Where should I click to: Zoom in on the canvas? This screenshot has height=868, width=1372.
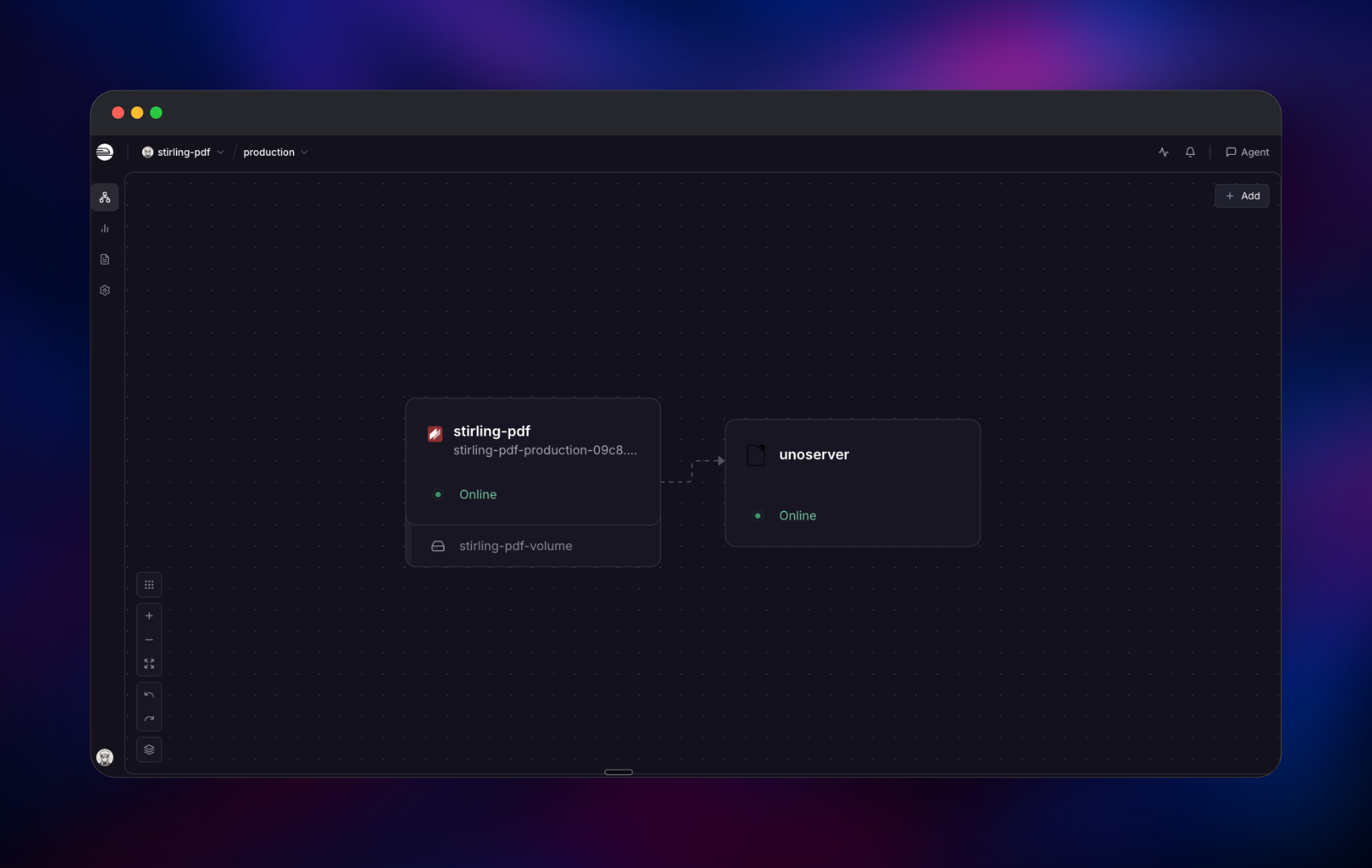[x=149, y=616]
